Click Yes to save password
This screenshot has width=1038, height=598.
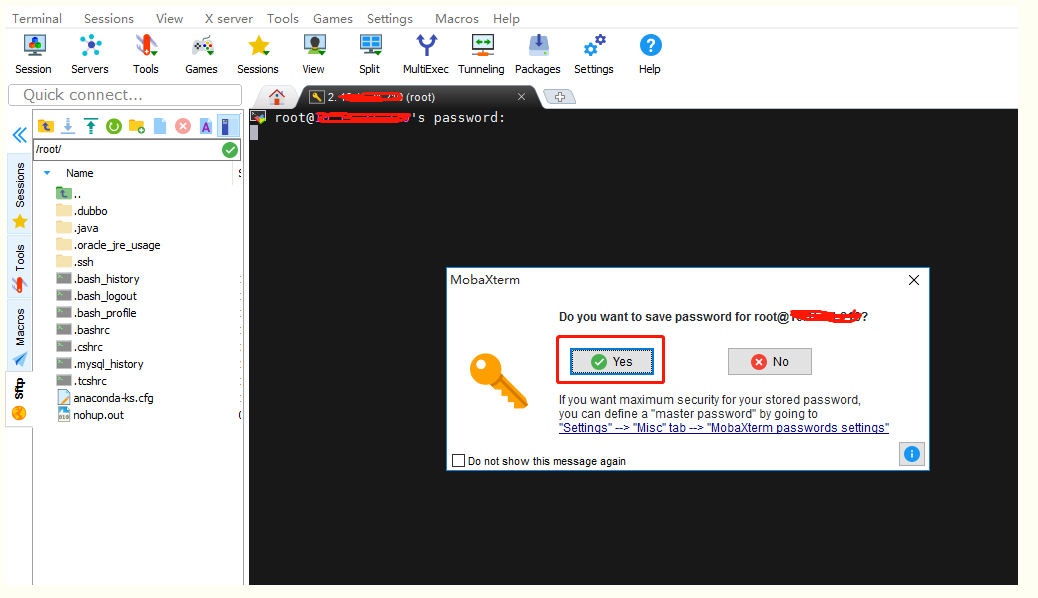(612, 362)
